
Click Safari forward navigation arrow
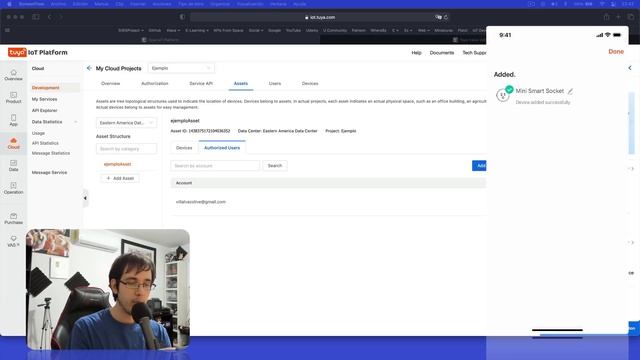coord(61,17)
